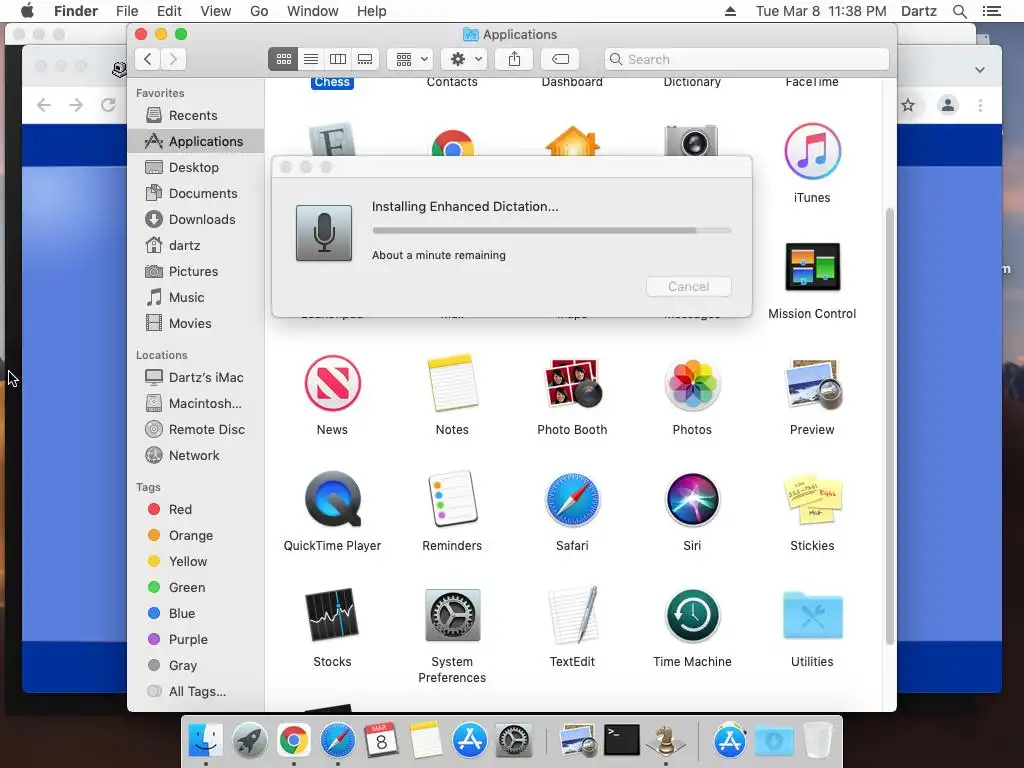Select the Preview app icon

coord(812,384)
